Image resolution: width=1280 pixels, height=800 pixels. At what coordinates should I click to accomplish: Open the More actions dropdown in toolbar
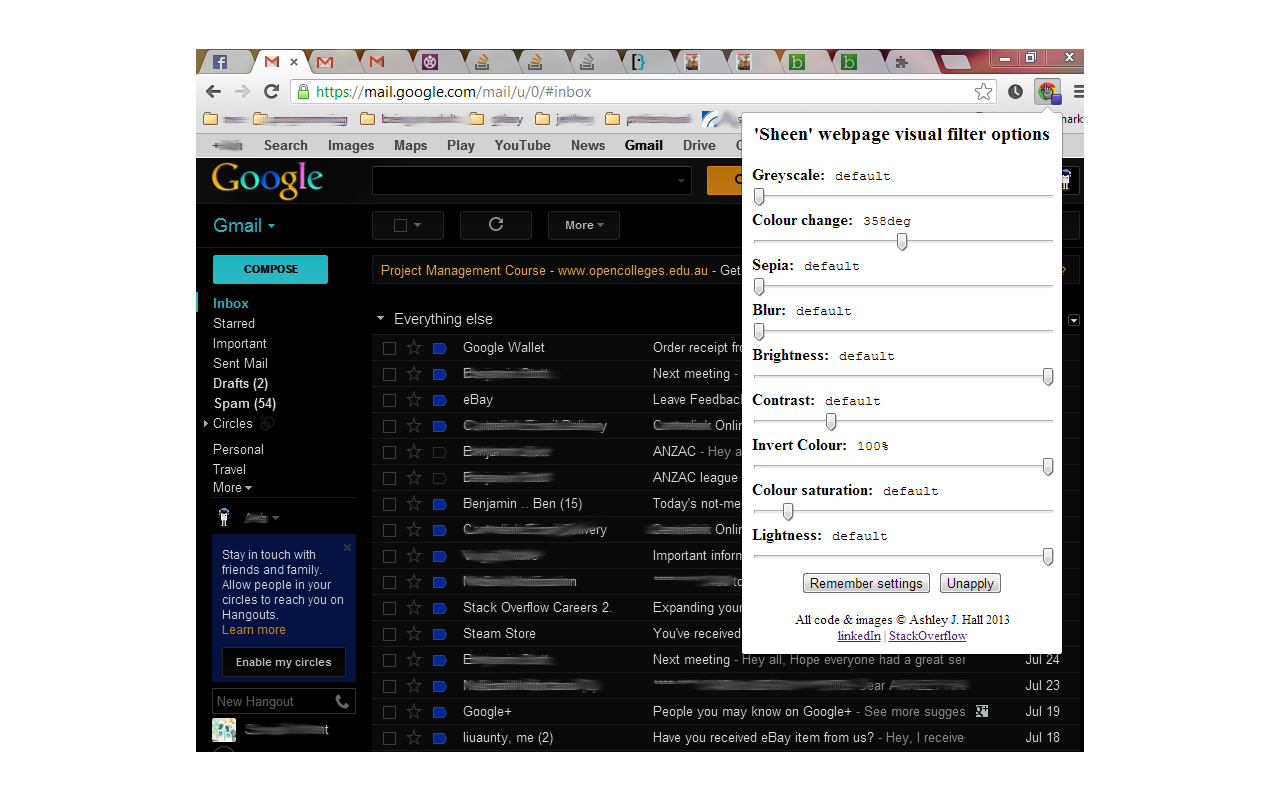[x=584, y=225]
